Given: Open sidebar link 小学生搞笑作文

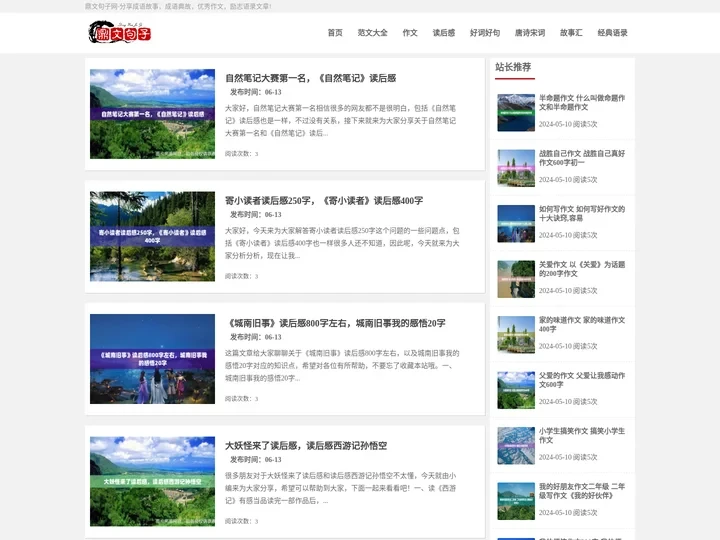Looking at the screenshot, I should pos(582,436).
